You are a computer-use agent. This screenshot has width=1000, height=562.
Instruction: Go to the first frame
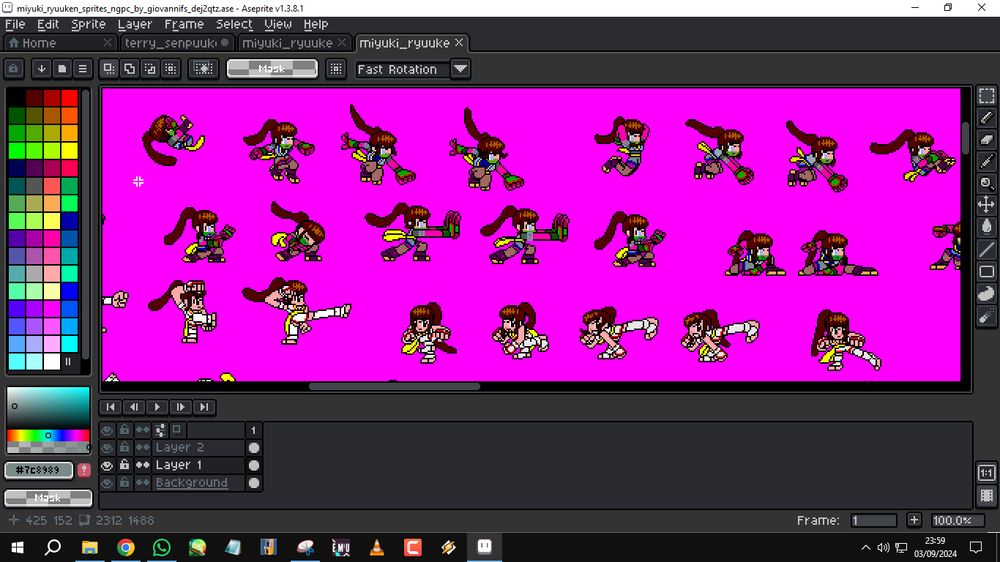(x=110, y=407)
